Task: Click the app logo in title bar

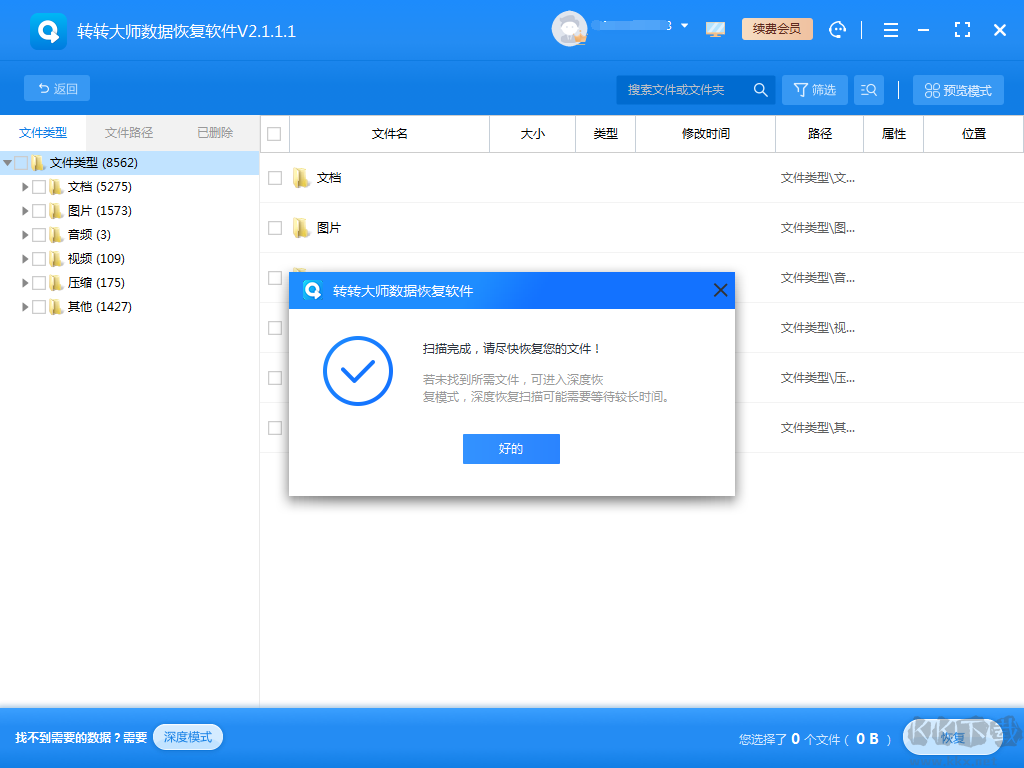Action: (x=48, y=31)
